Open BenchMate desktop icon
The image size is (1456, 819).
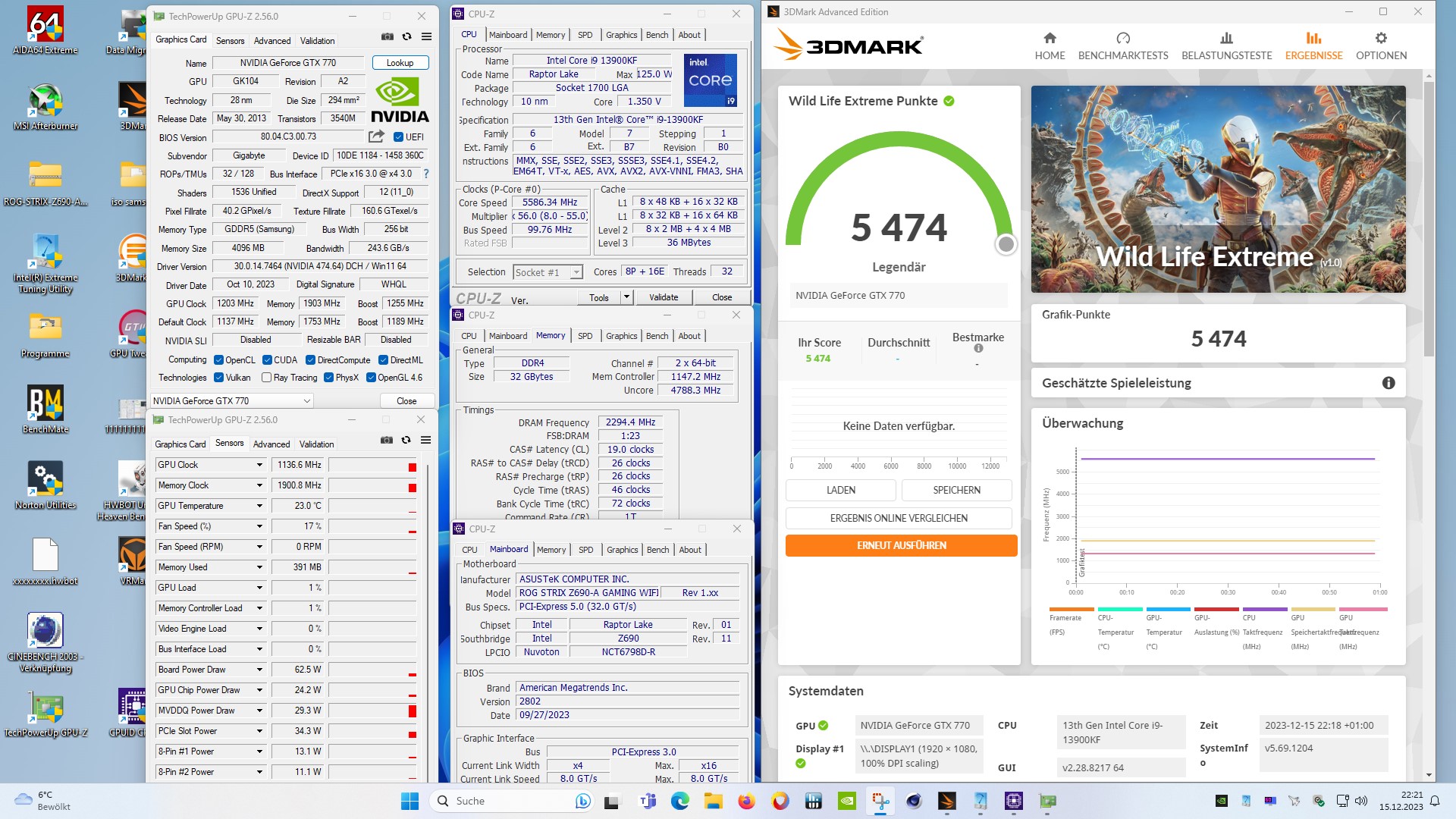pyautogui.click(x=45, y=410)
